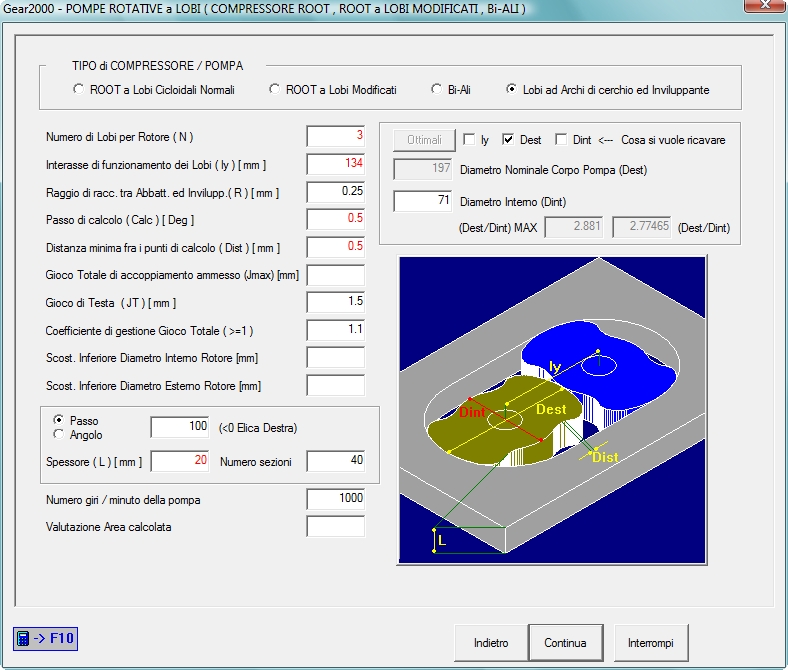The width and height of the screenshot is (788, 670).
Task: Click the Dest/Dint ratio value 2.77465
Action: [x=642, y=227]
